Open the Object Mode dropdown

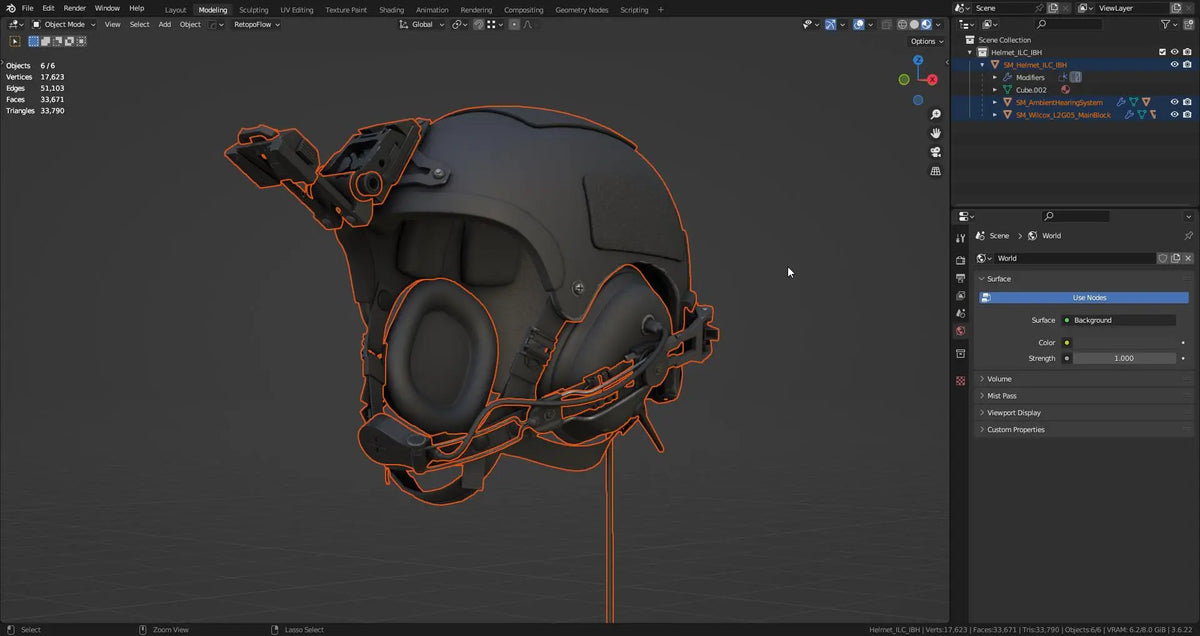coord(64,24)
